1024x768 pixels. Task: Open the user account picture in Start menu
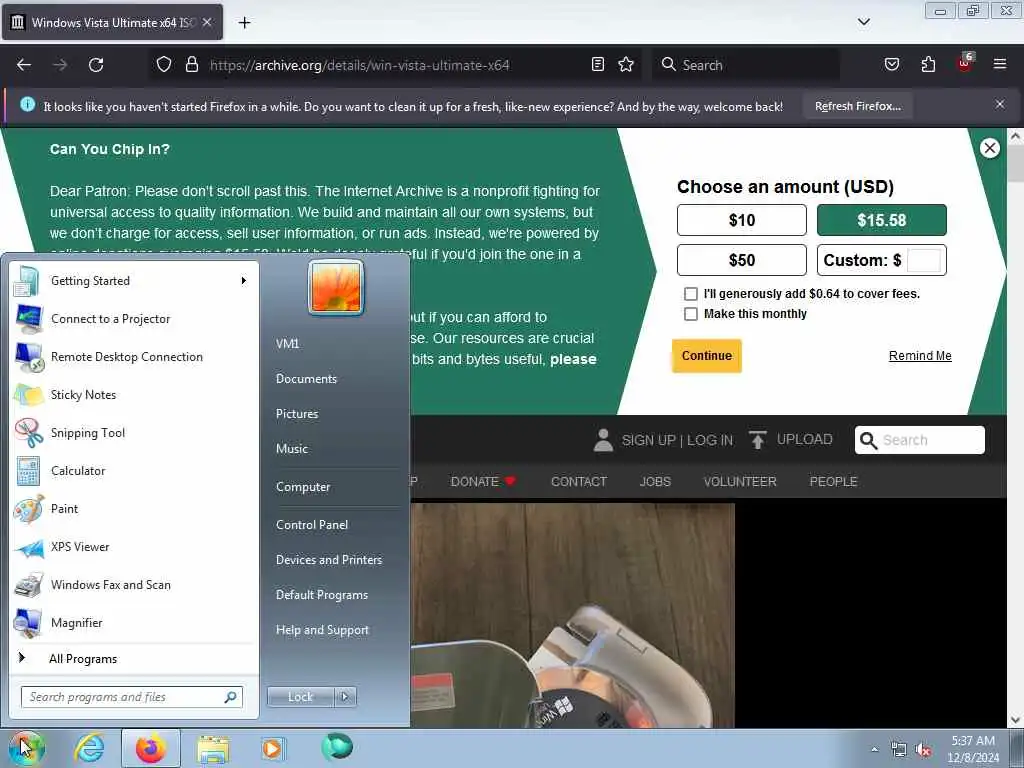pos(336,287)
